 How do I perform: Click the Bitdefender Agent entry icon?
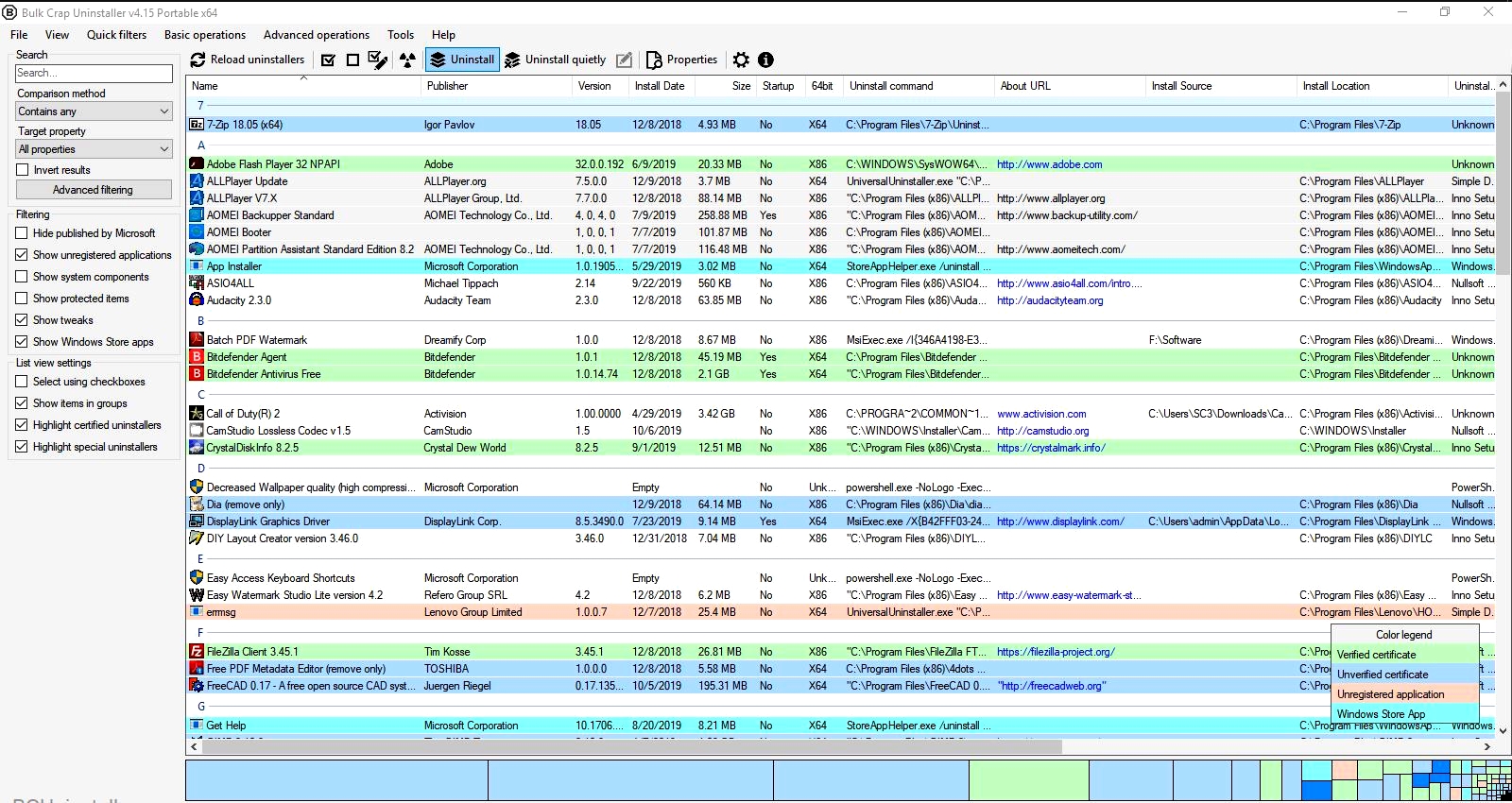click(x=197, y=357)
